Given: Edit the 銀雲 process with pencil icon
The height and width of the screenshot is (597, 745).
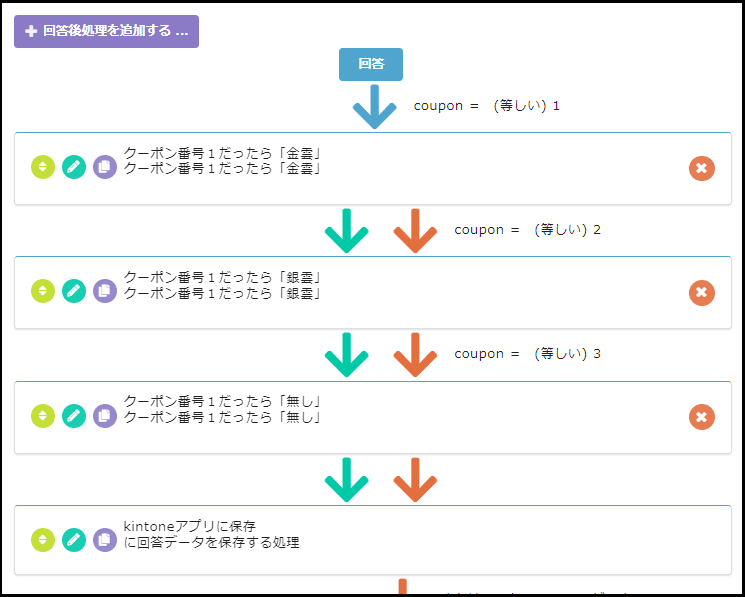Looking at the screenshot, I should point(74,291).
